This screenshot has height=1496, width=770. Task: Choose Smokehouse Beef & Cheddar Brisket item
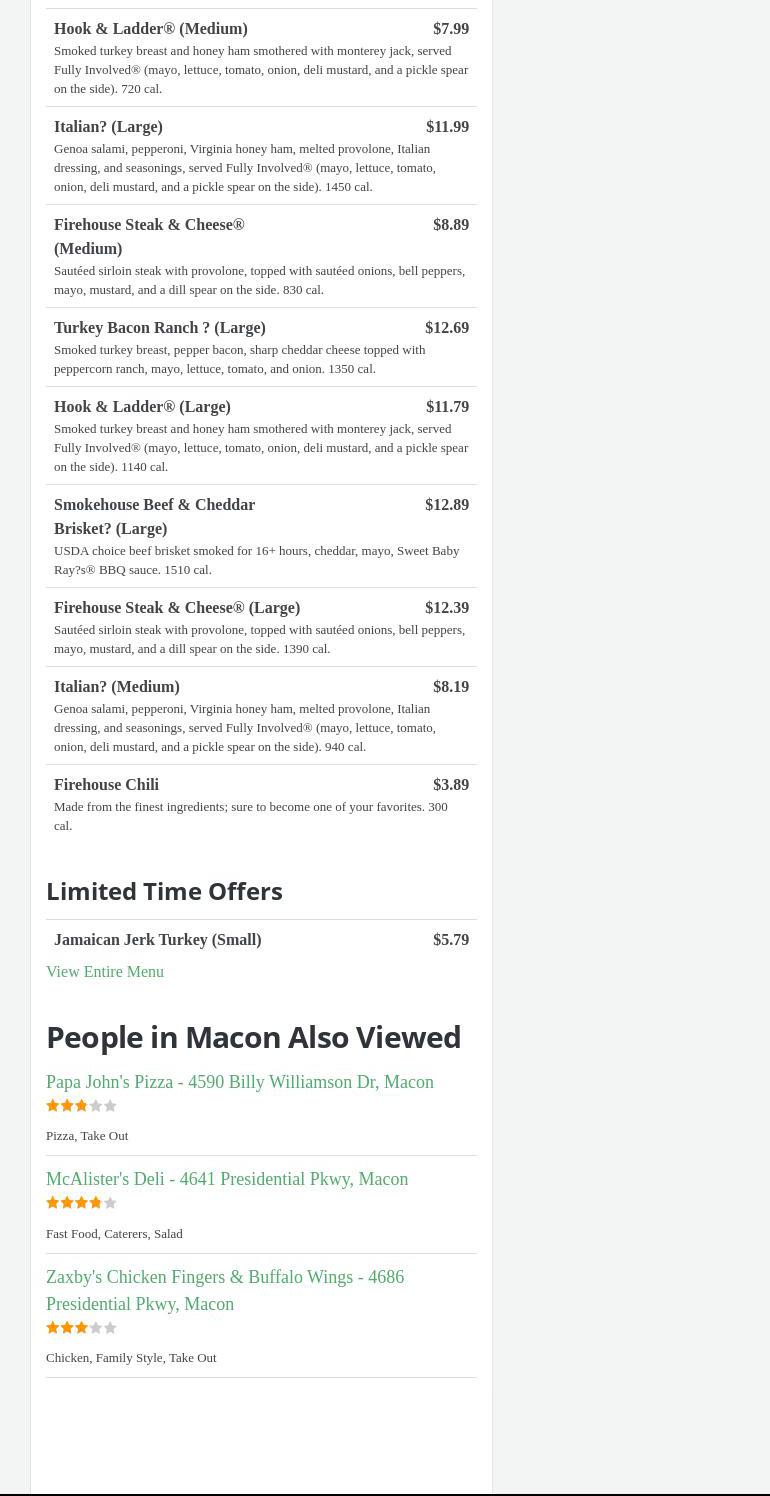[154, 516]
